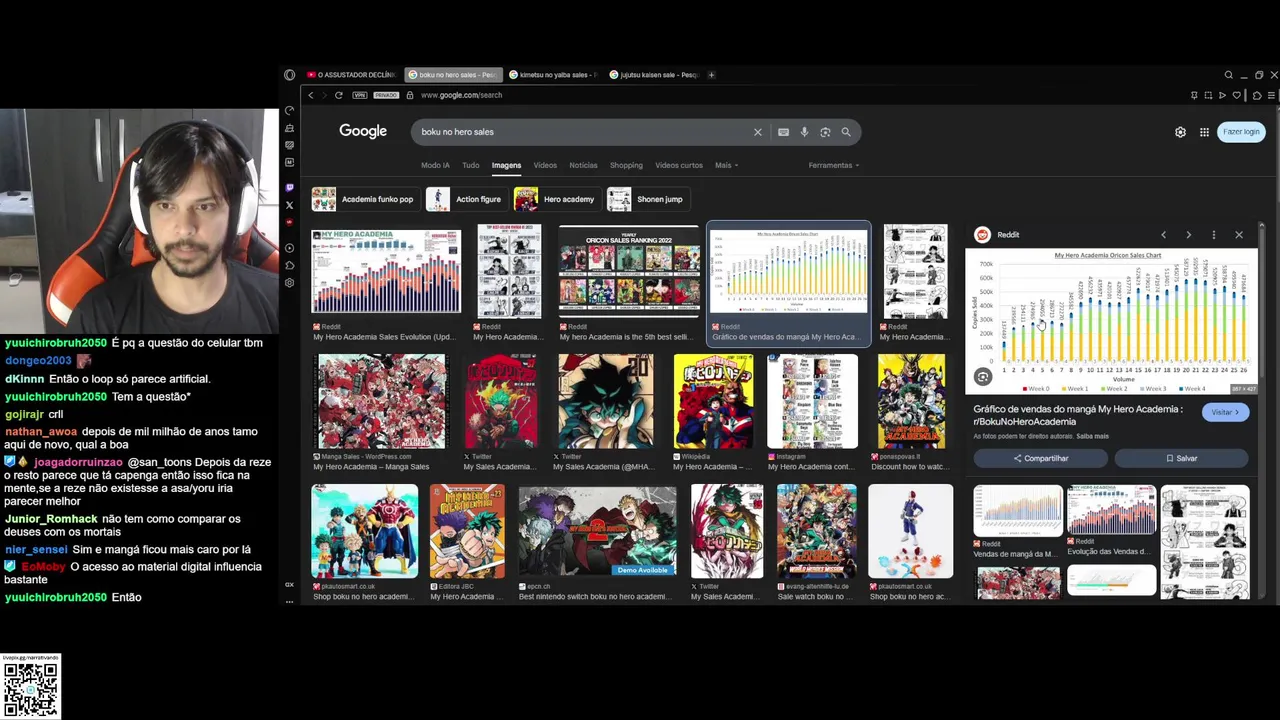Viewport: 1280px width, 720px height.
Task: Submit search with the magnifier icon
Action: pyautogui.click(x=846, y=132)
